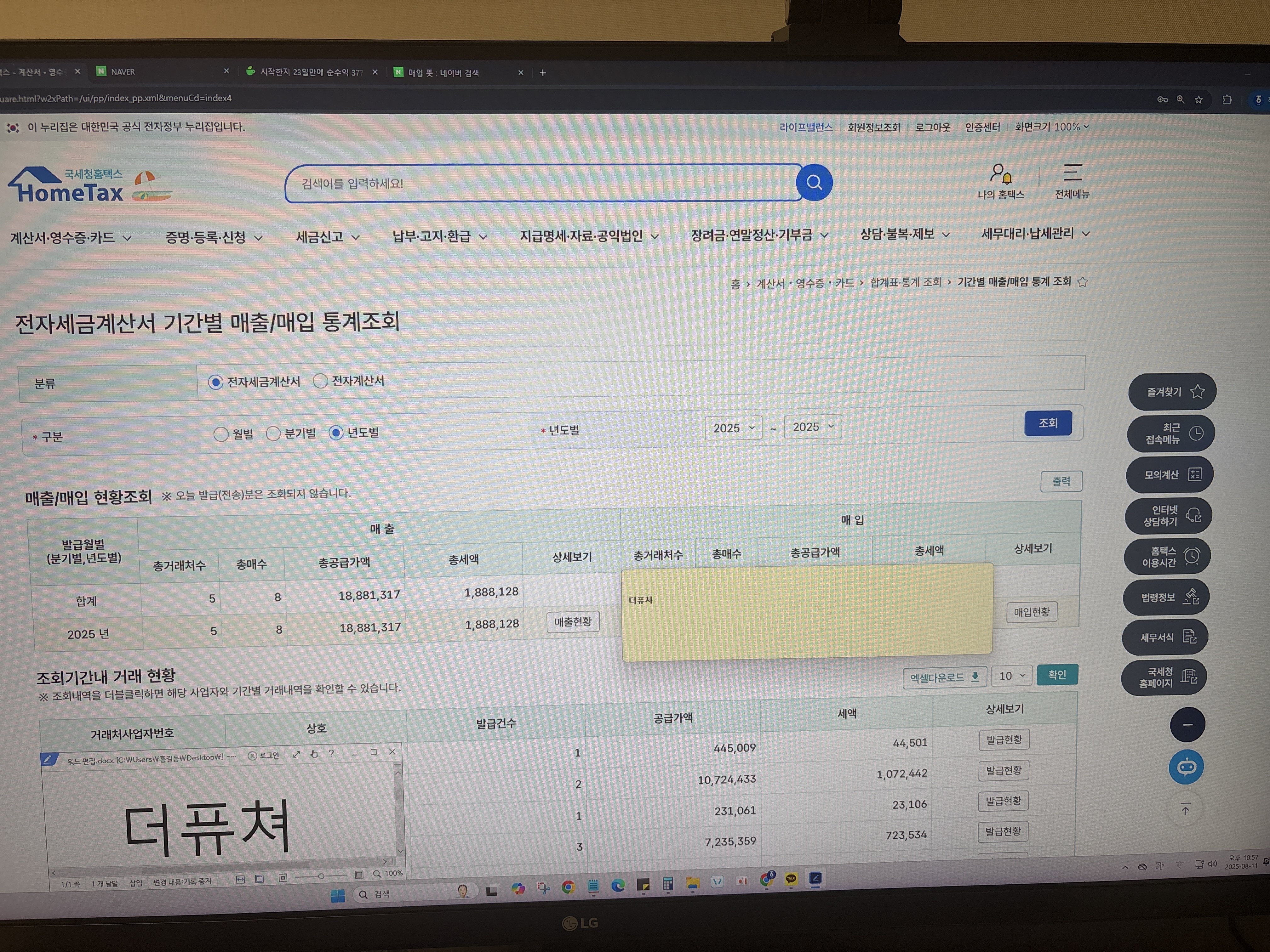1270x952 pixels.
Task: Select 월별 period option
Action: (x=221, y=434)
